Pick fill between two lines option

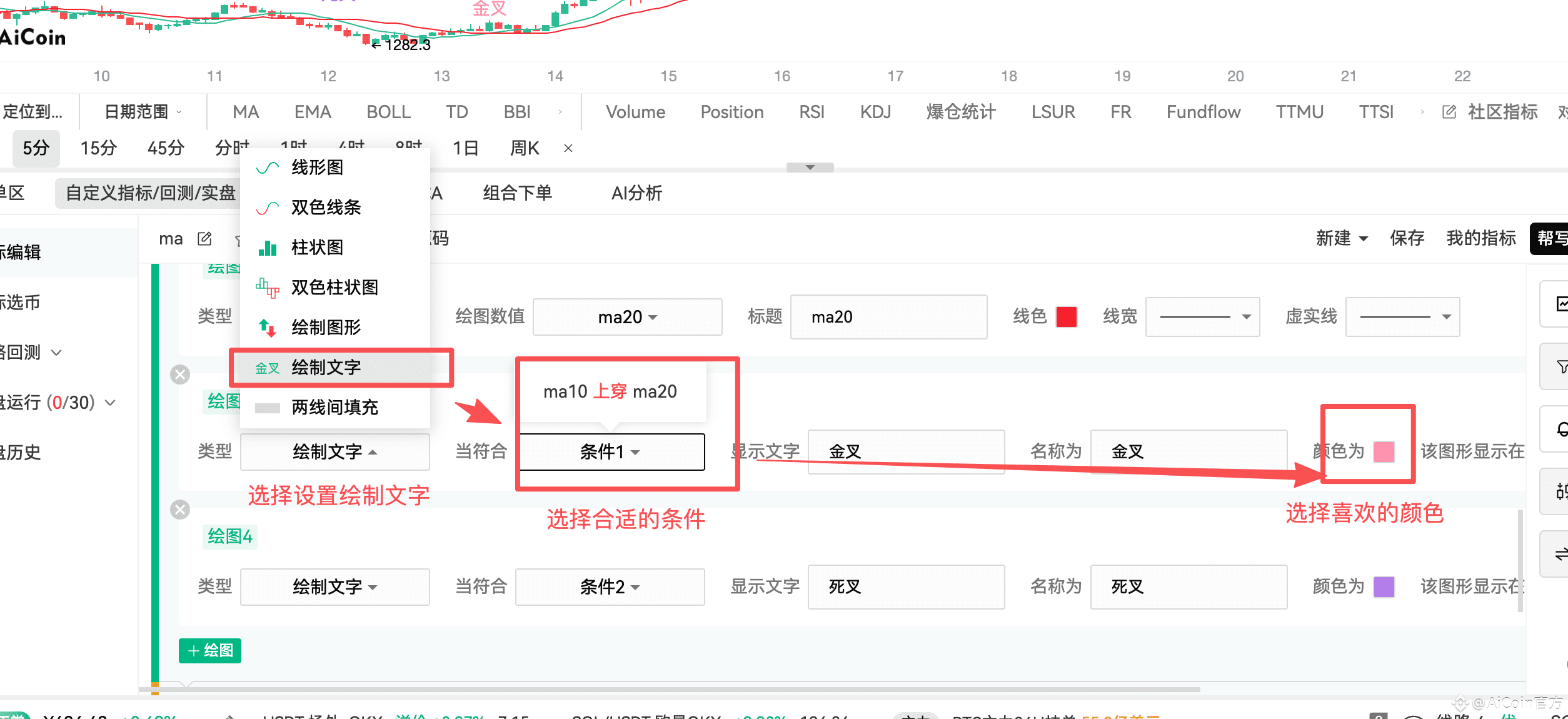point(334,408)
